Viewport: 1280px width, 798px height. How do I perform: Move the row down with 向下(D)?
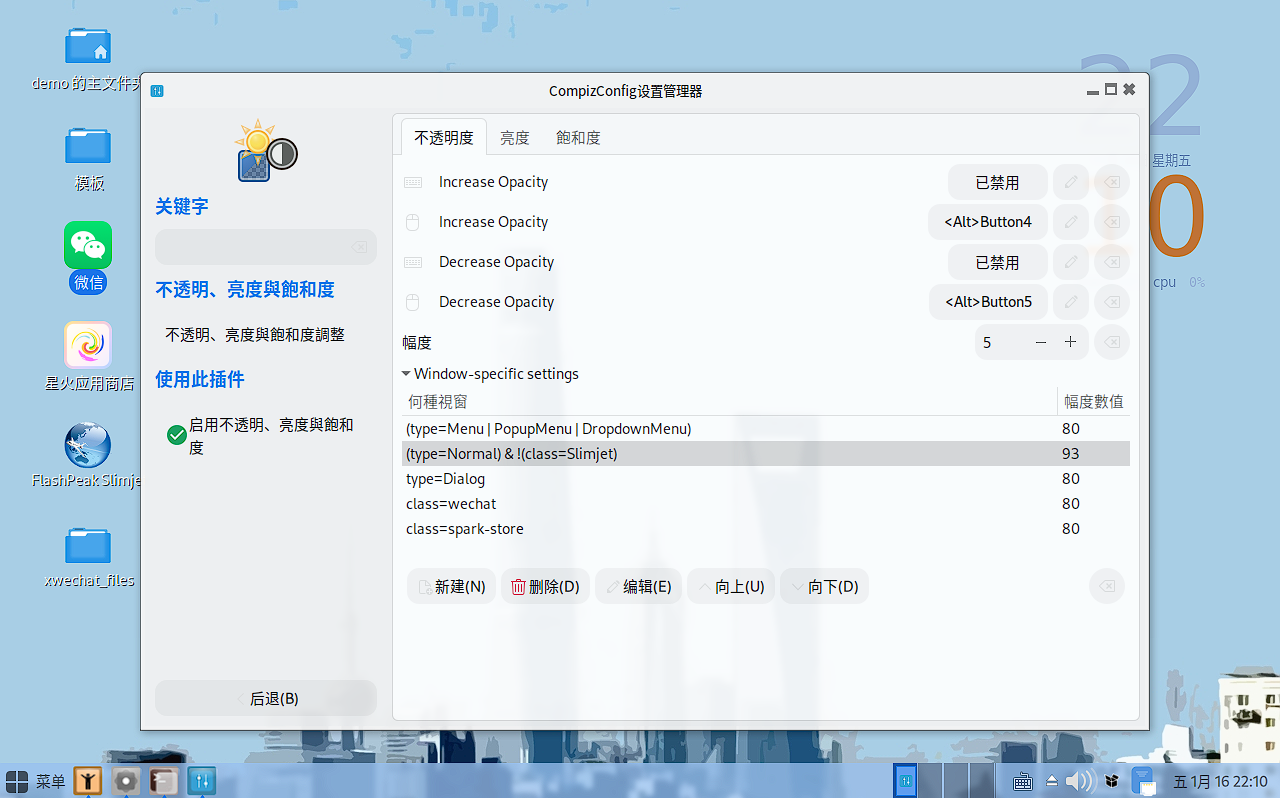tap(824, 586)
